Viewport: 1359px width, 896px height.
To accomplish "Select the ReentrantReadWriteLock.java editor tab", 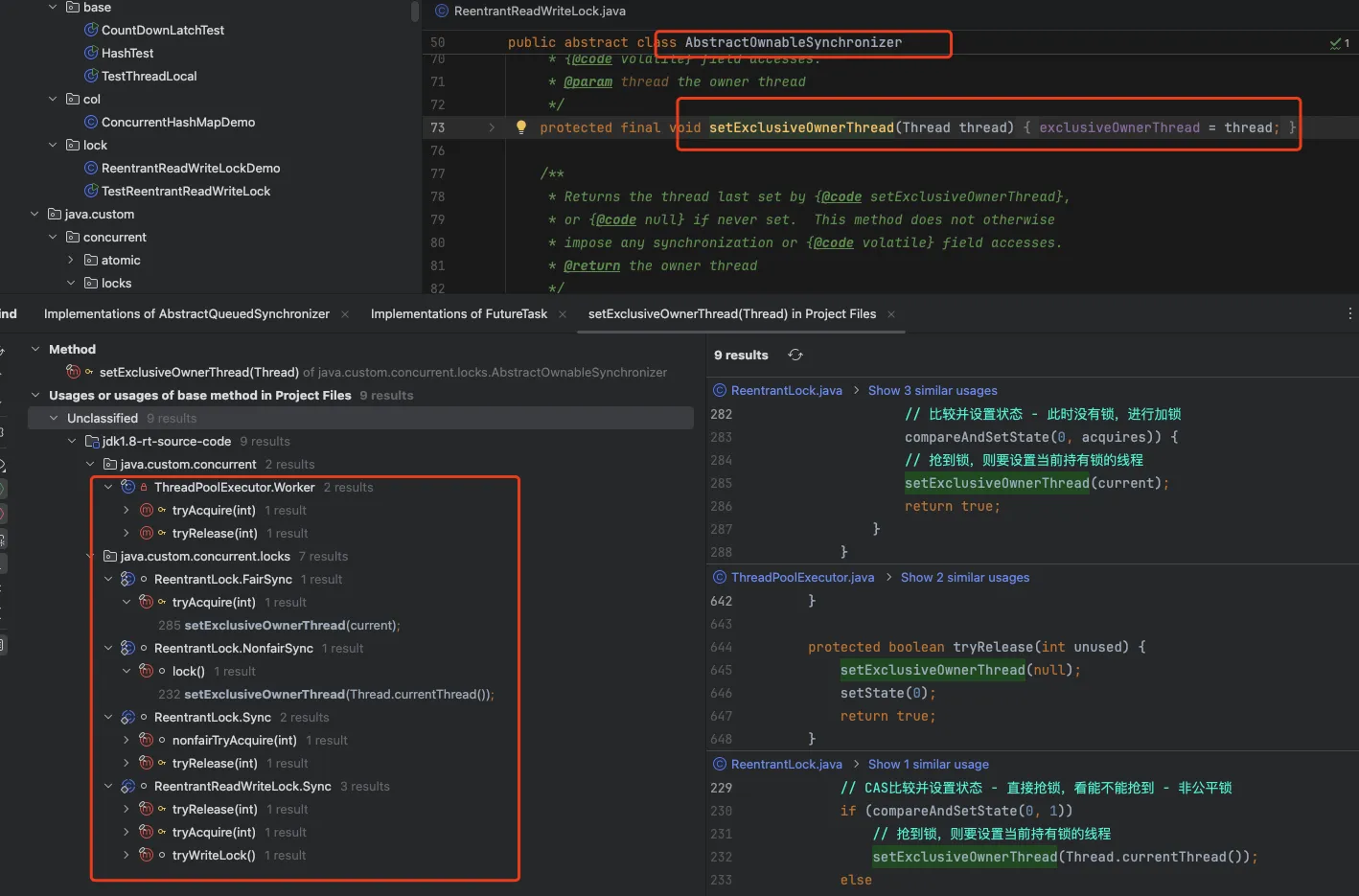I will (x=540, y=11).
